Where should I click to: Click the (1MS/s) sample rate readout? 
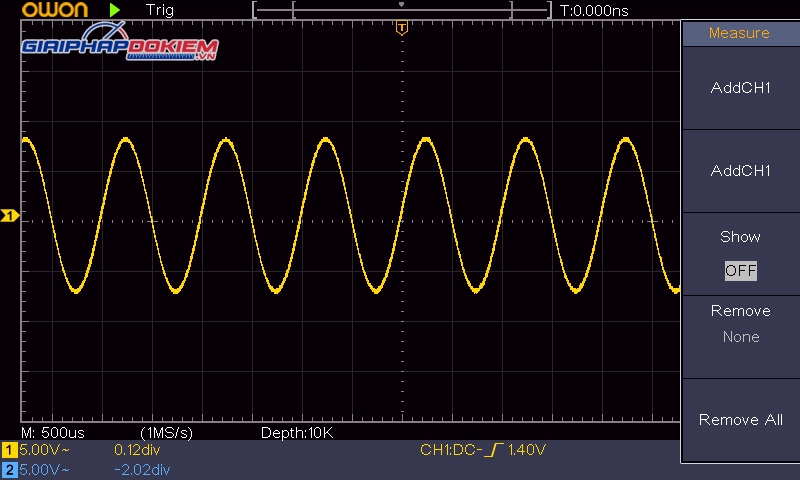pos(167,433)
